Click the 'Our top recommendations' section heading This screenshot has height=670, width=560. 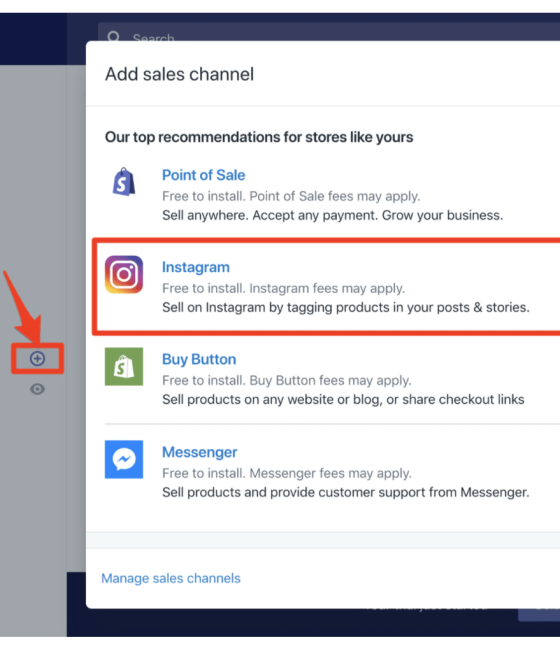[x=259, y=137]
